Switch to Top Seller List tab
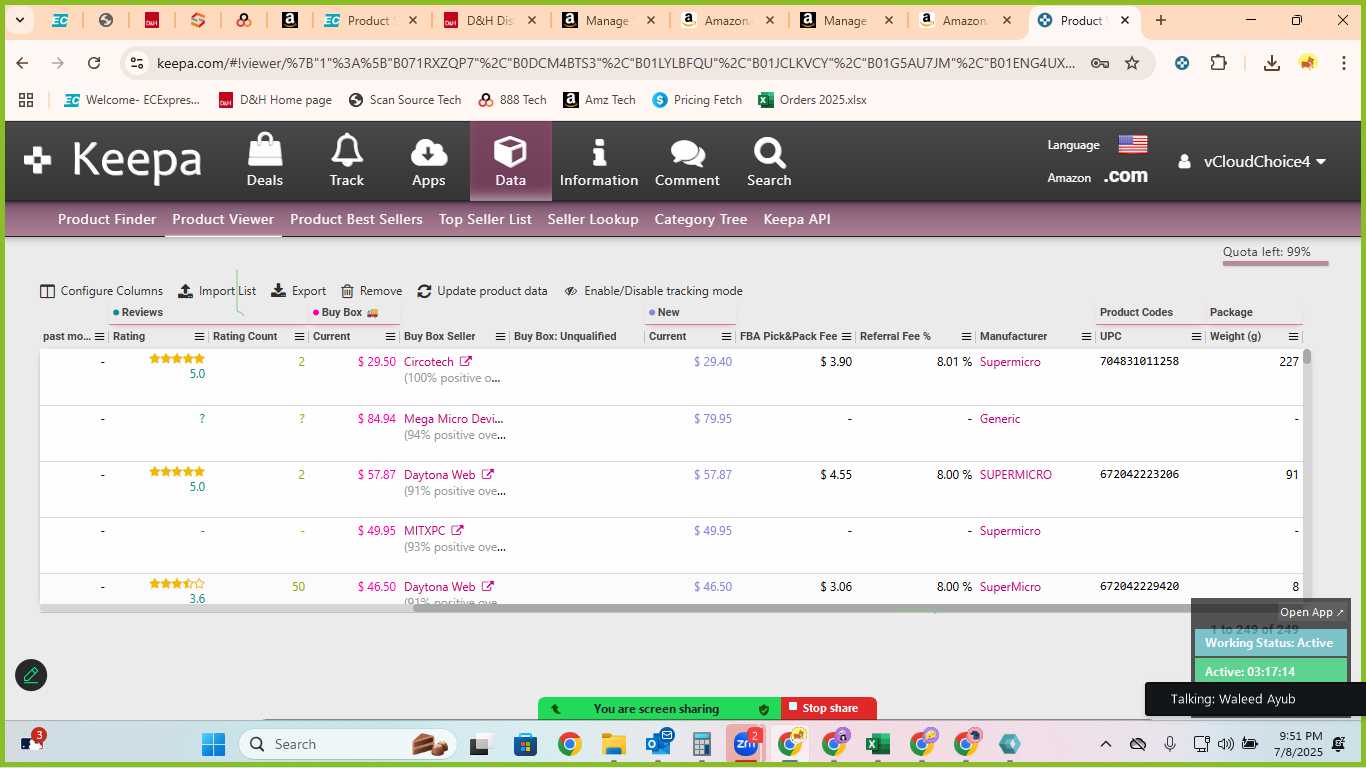 [485, 219]
